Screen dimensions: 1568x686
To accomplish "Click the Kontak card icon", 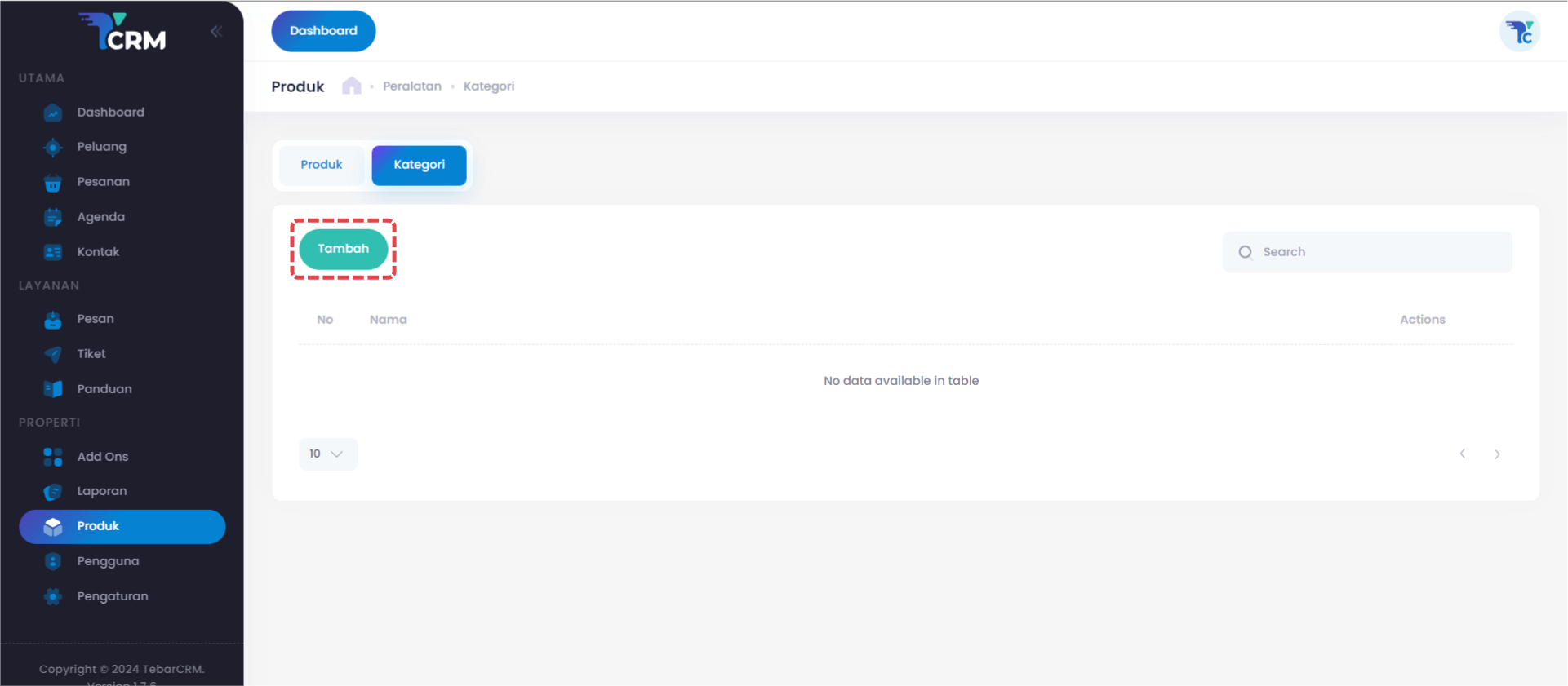I will pos(53,252).
